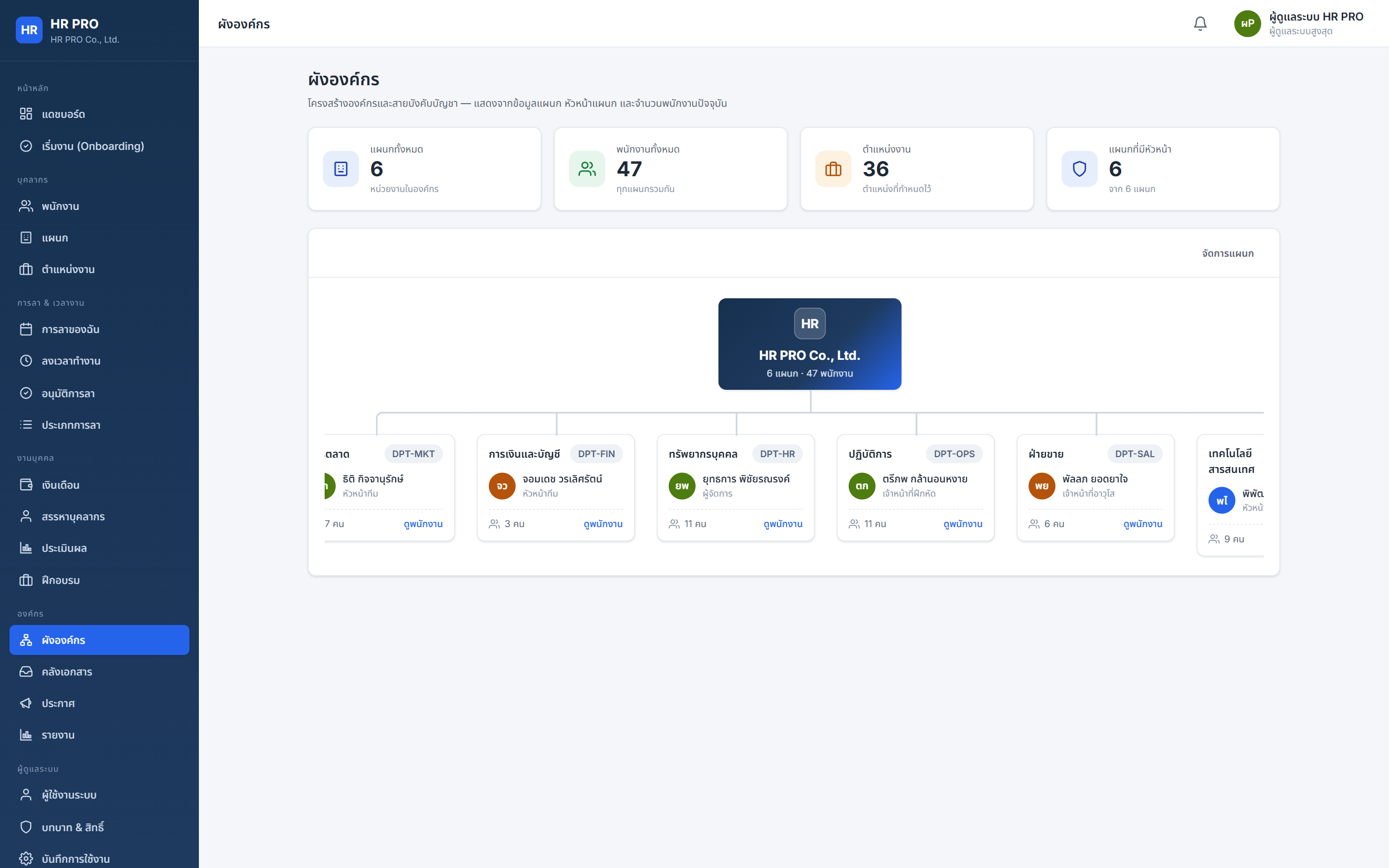Click the DPT-FIN department code badge
The image size is (1389, 868).
(x=596, y=453)
